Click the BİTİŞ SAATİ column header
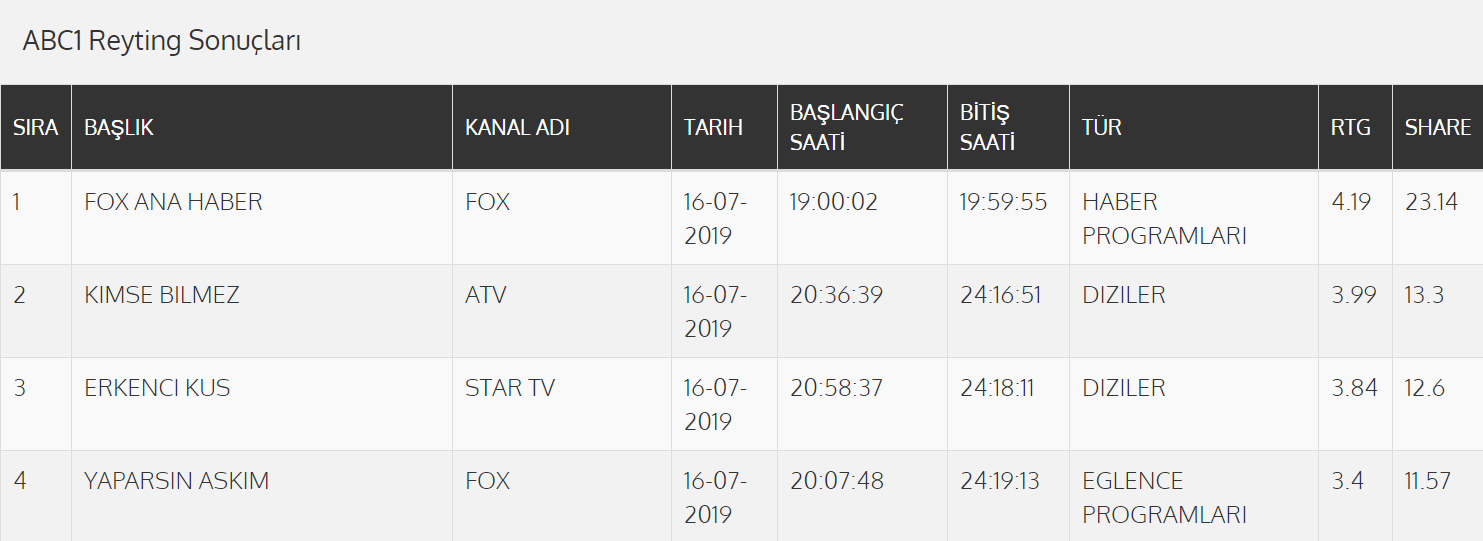The width and height of the screenshot is (1483, 541). pos(987,127)
